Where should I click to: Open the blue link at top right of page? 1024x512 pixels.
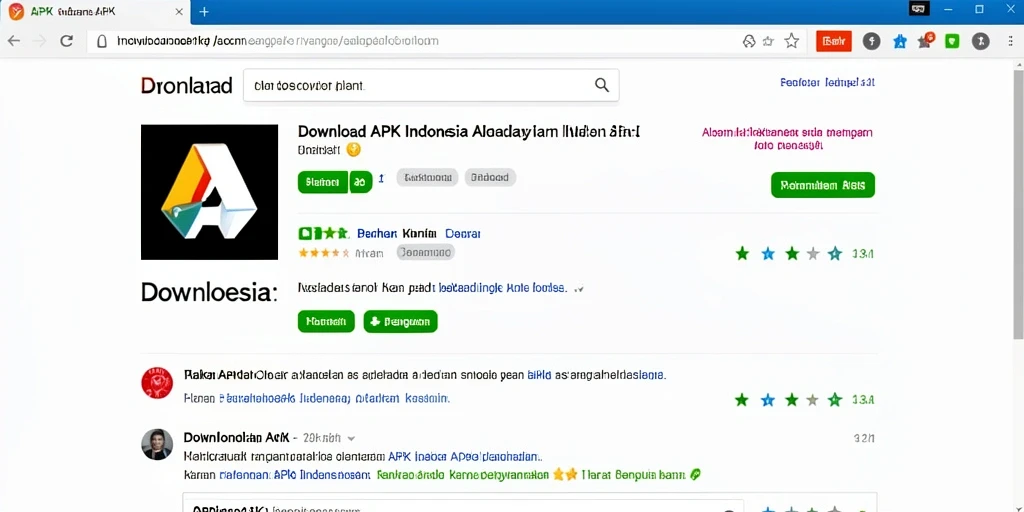coord(827,83)
